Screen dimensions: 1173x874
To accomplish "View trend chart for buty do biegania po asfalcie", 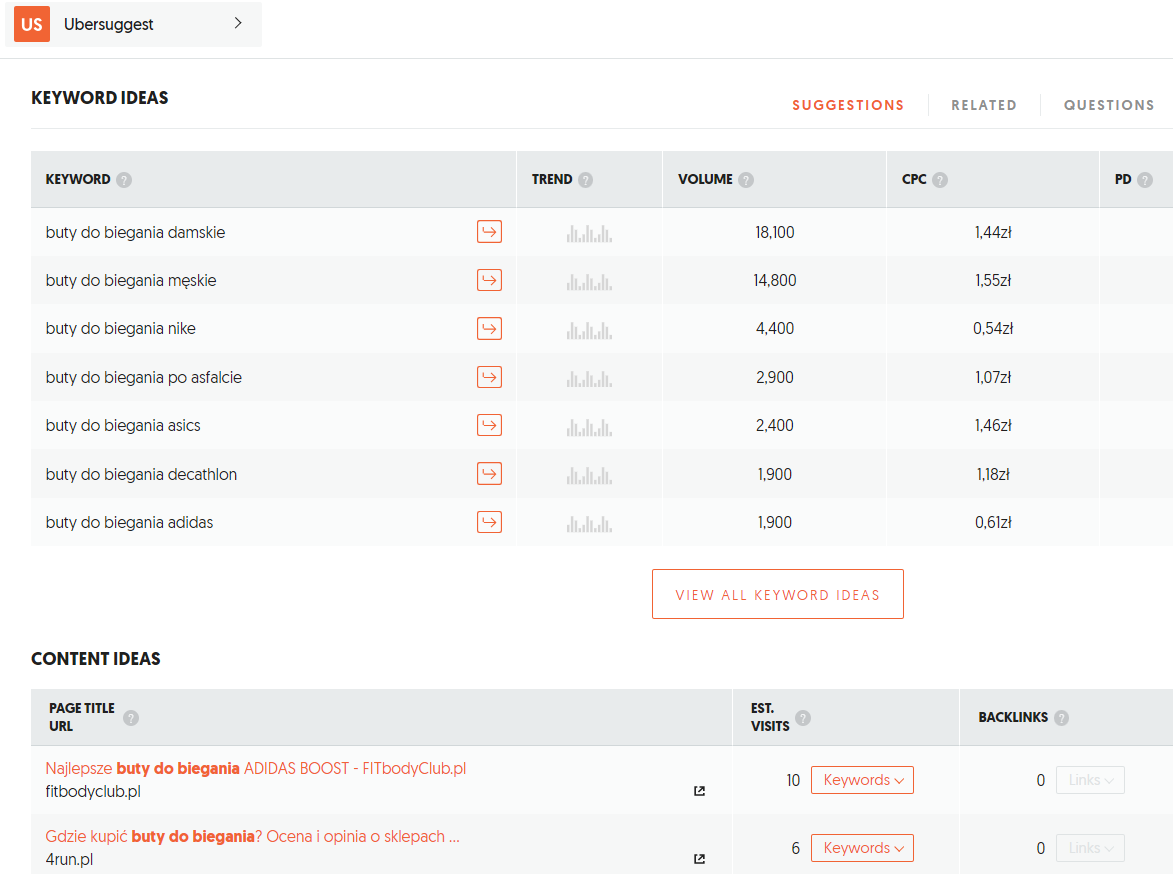I will pyautogui.click(x=589, y=379).
